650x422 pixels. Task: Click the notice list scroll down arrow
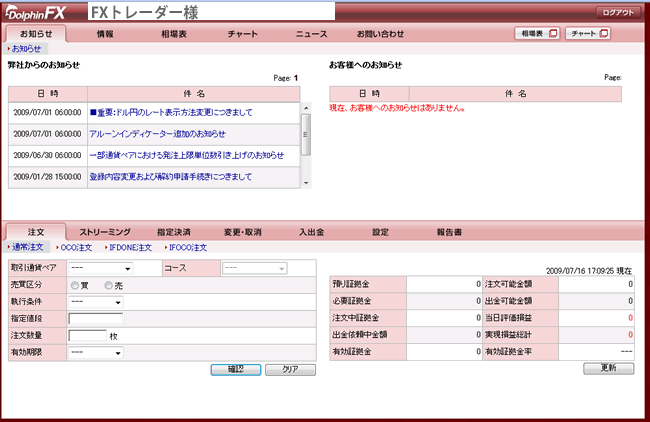tap(306, 183)
